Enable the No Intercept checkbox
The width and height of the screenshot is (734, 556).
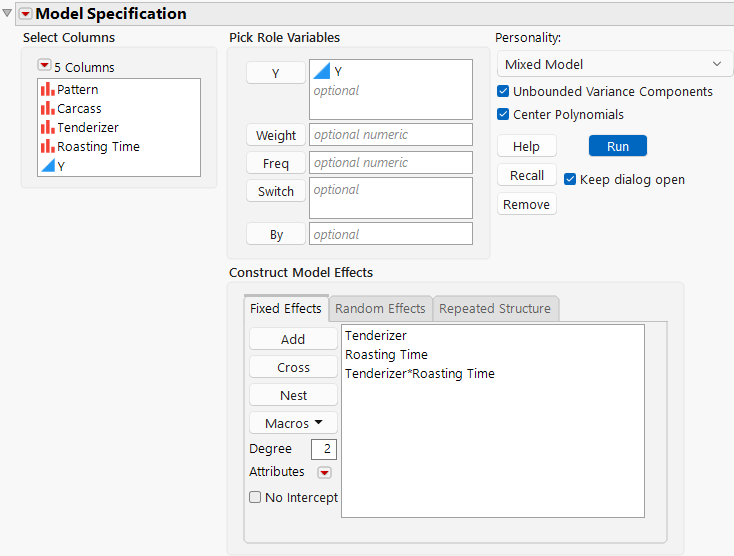pos(256,497)
